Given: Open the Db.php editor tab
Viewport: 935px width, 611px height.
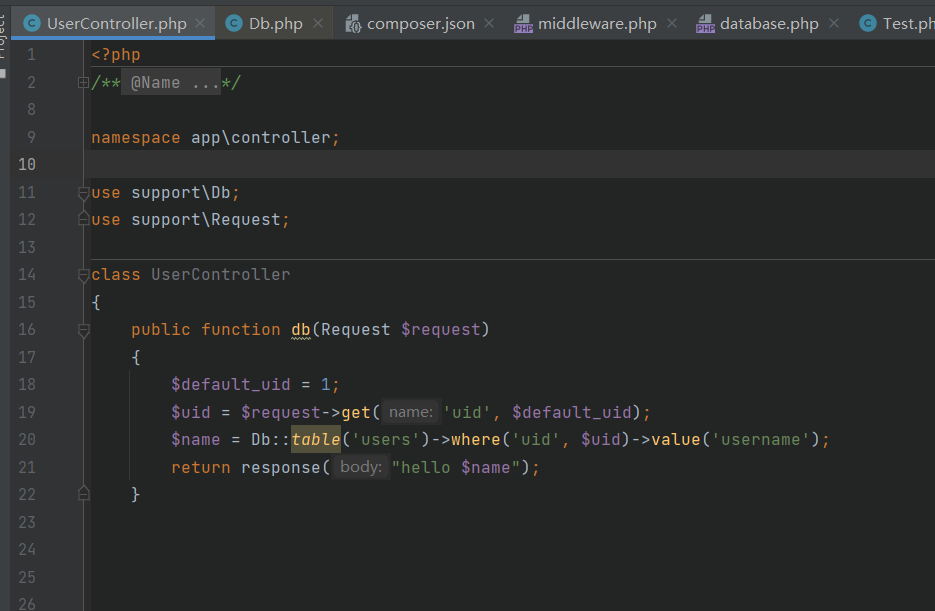Looking at the screenshot, I should pos(275,24).
